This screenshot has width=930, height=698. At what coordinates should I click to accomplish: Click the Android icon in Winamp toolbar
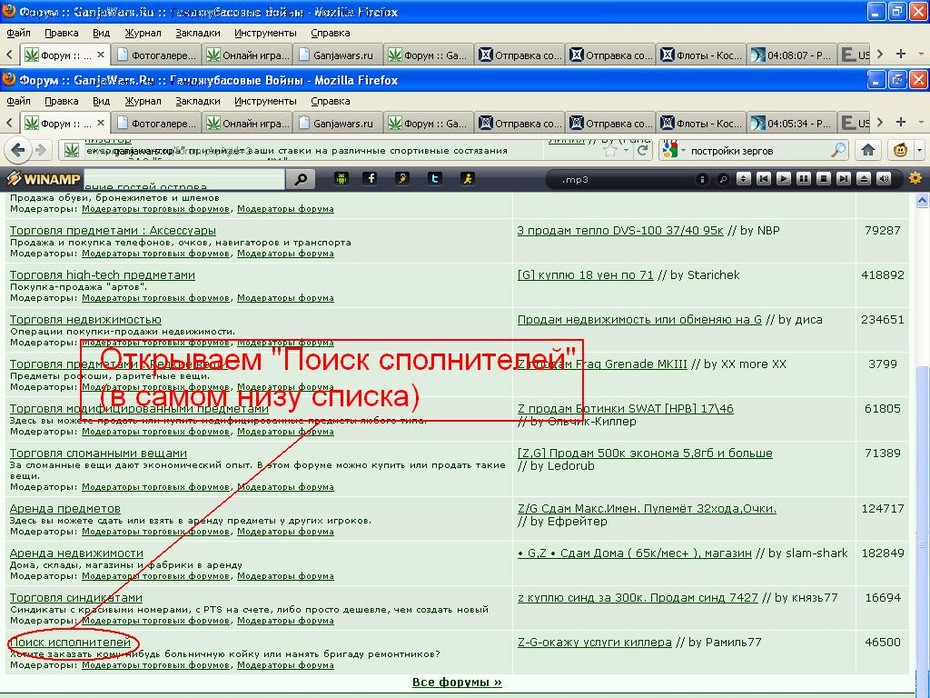[341, 179]
